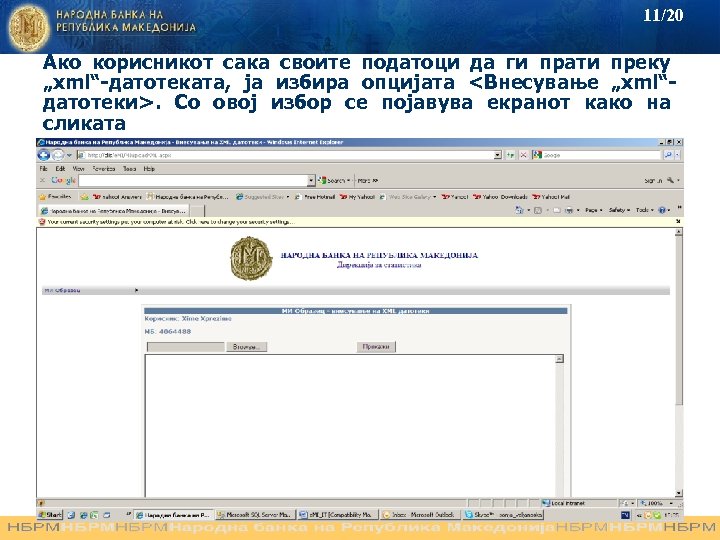Click page scrollbar up arrow
Image resolution: width=720 pixels, height=540 pixels.
[x=679, y=232]
